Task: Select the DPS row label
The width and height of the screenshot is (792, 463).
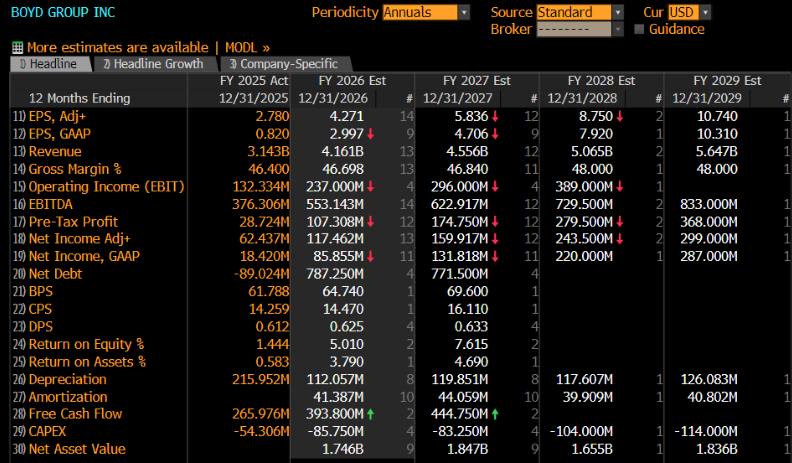Action: pyautogui.click(x=40, y=327)
